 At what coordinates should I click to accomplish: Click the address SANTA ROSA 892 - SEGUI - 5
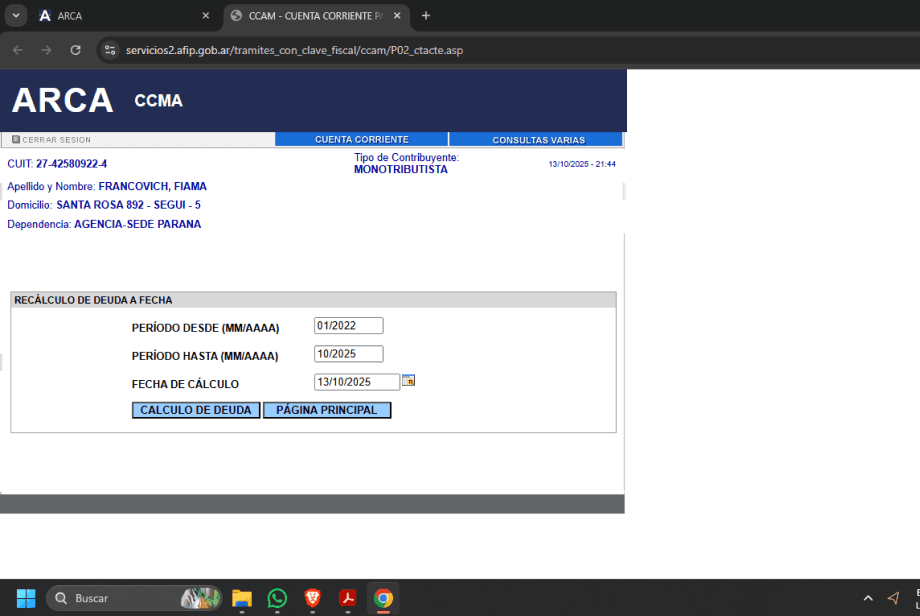click(128, 205)
